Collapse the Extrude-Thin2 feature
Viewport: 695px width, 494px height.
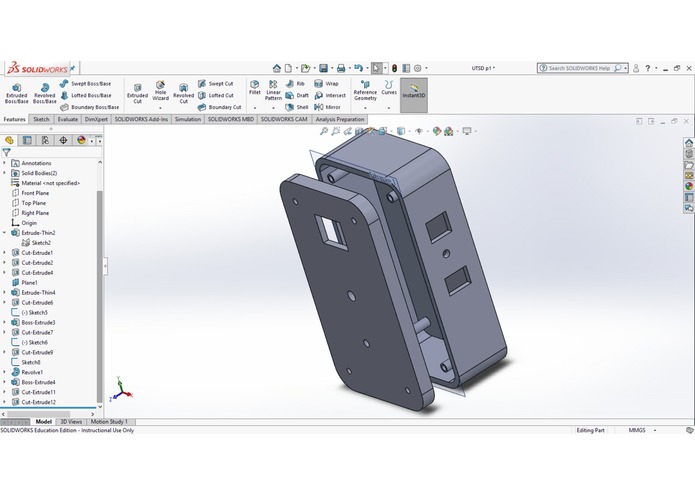point(5,233)
